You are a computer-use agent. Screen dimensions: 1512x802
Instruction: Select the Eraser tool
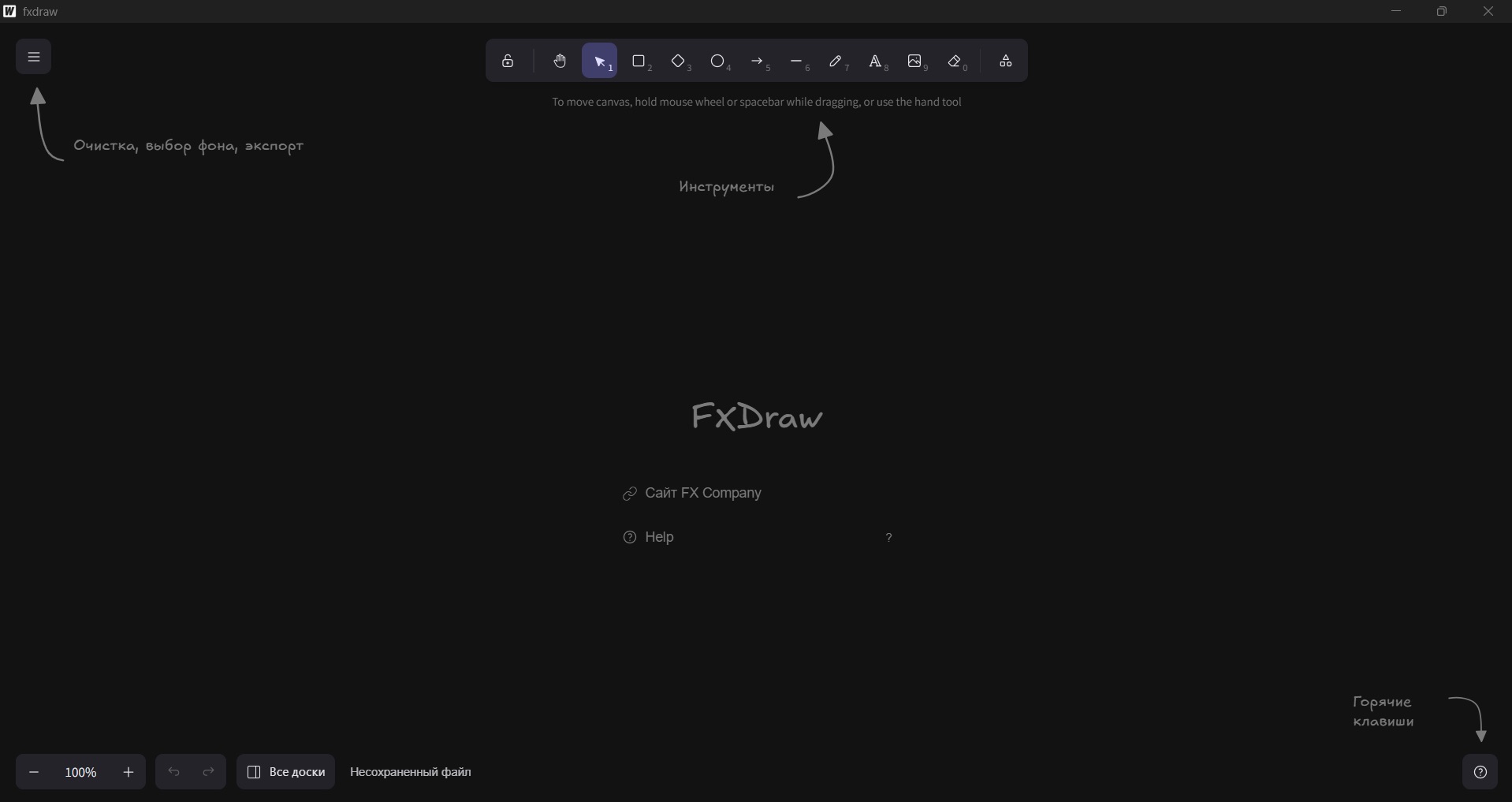click(x=956, y=62)
